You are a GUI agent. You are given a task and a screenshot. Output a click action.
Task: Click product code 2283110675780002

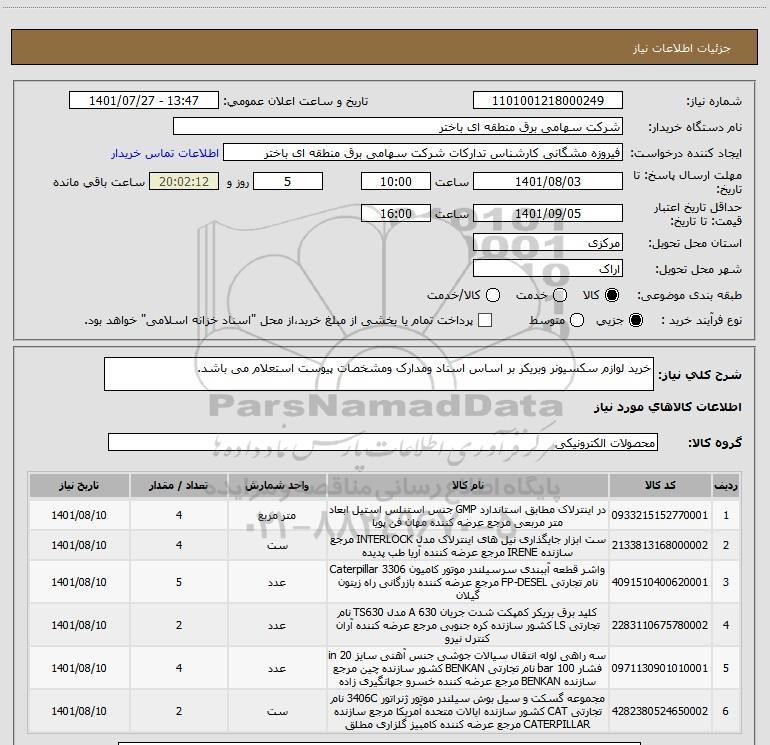(660, 625)
